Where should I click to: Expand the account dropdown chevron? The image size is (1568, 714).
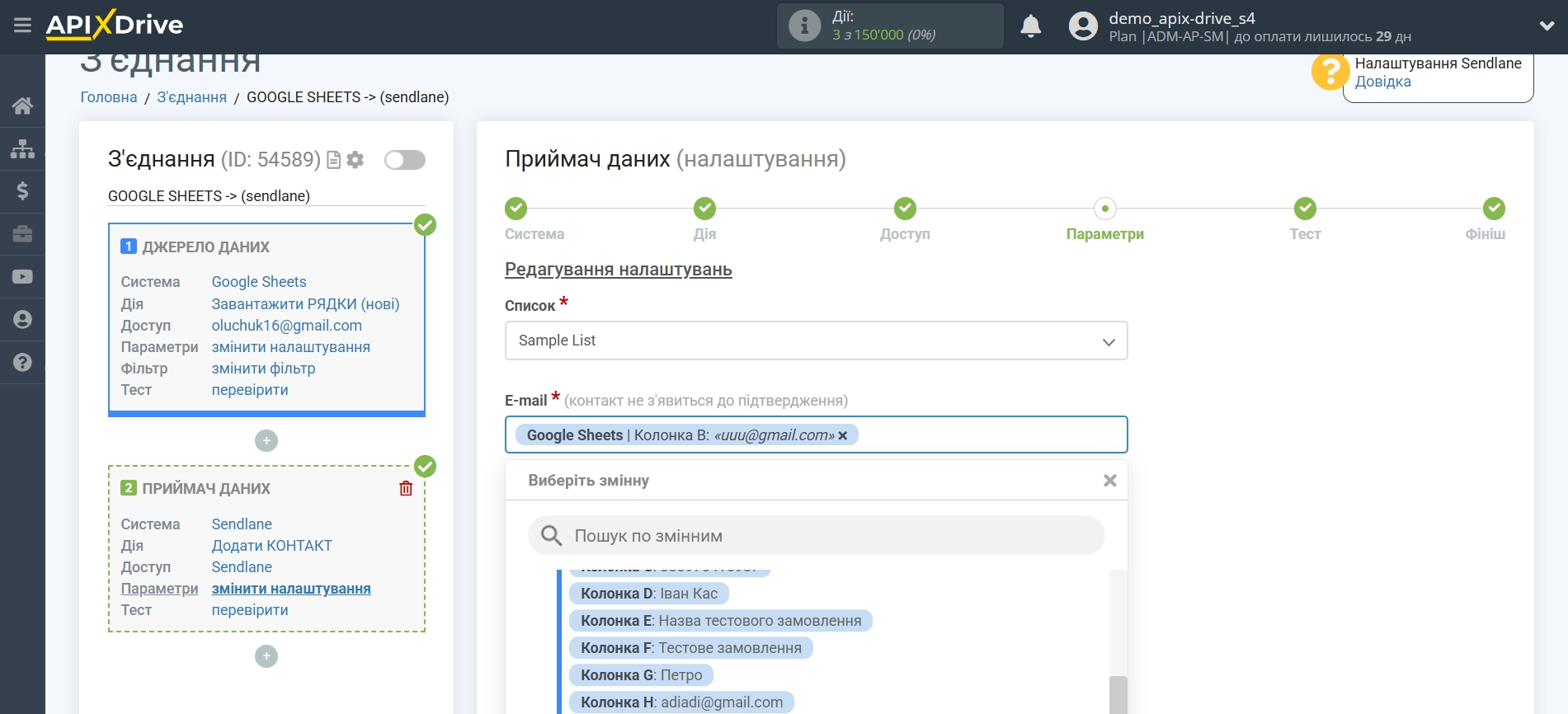pyautogui.click(x=1547, y=26)
